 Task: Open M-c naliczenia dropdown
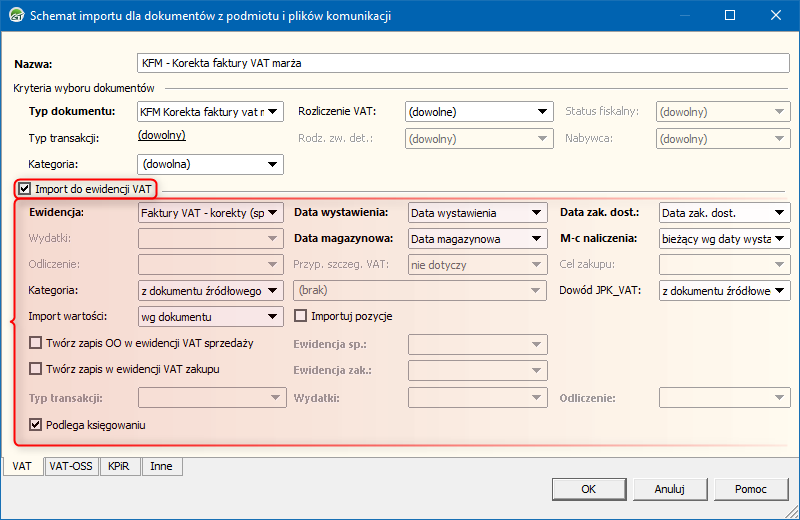click(x=724, y=239)
